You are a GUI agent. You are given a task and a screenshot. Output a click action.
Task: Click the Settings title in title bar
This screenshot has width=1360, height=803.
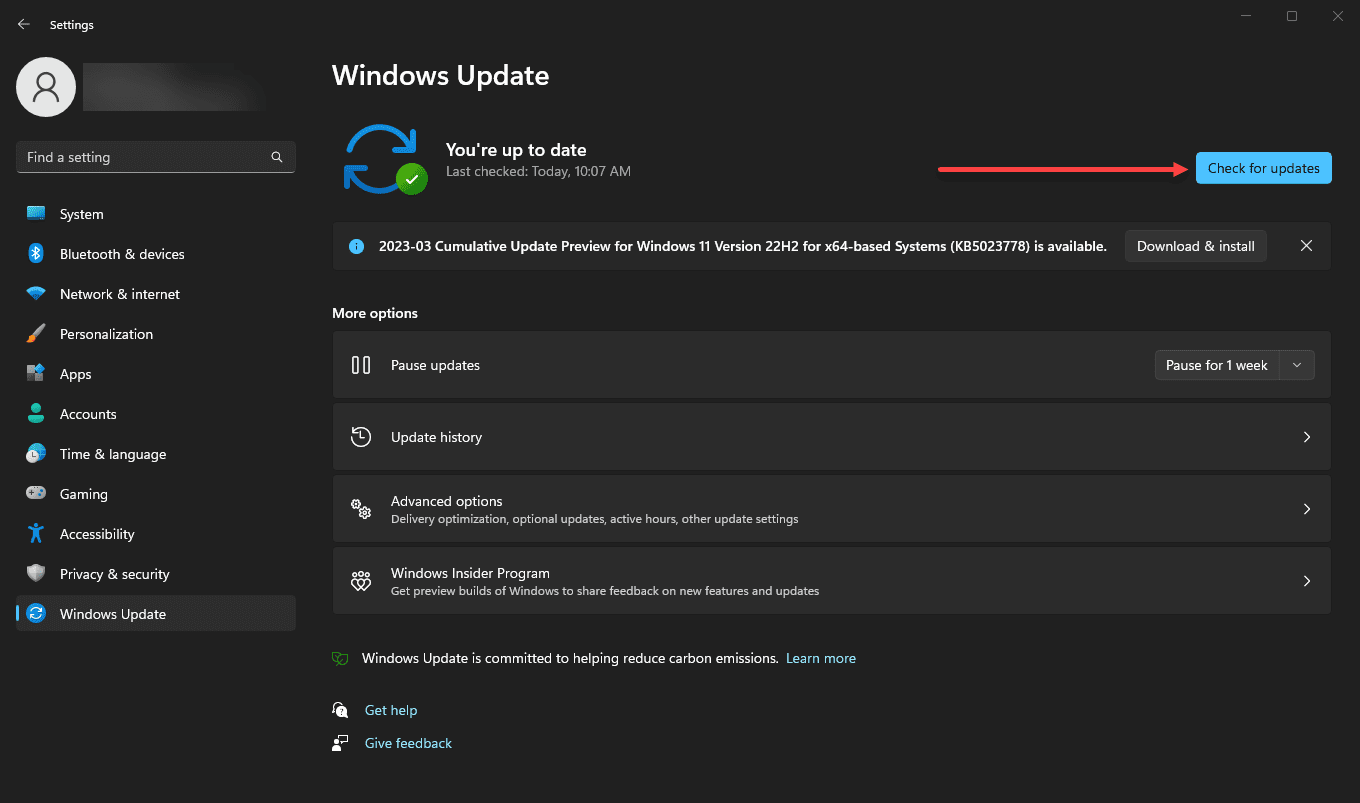tap(72, 25)
